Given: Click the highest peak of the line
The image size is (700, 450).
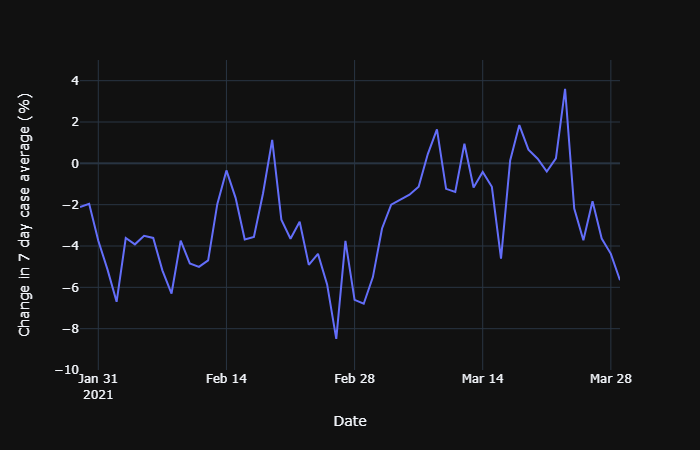Looking at the screenshot, I should click(x=565, y=90).
